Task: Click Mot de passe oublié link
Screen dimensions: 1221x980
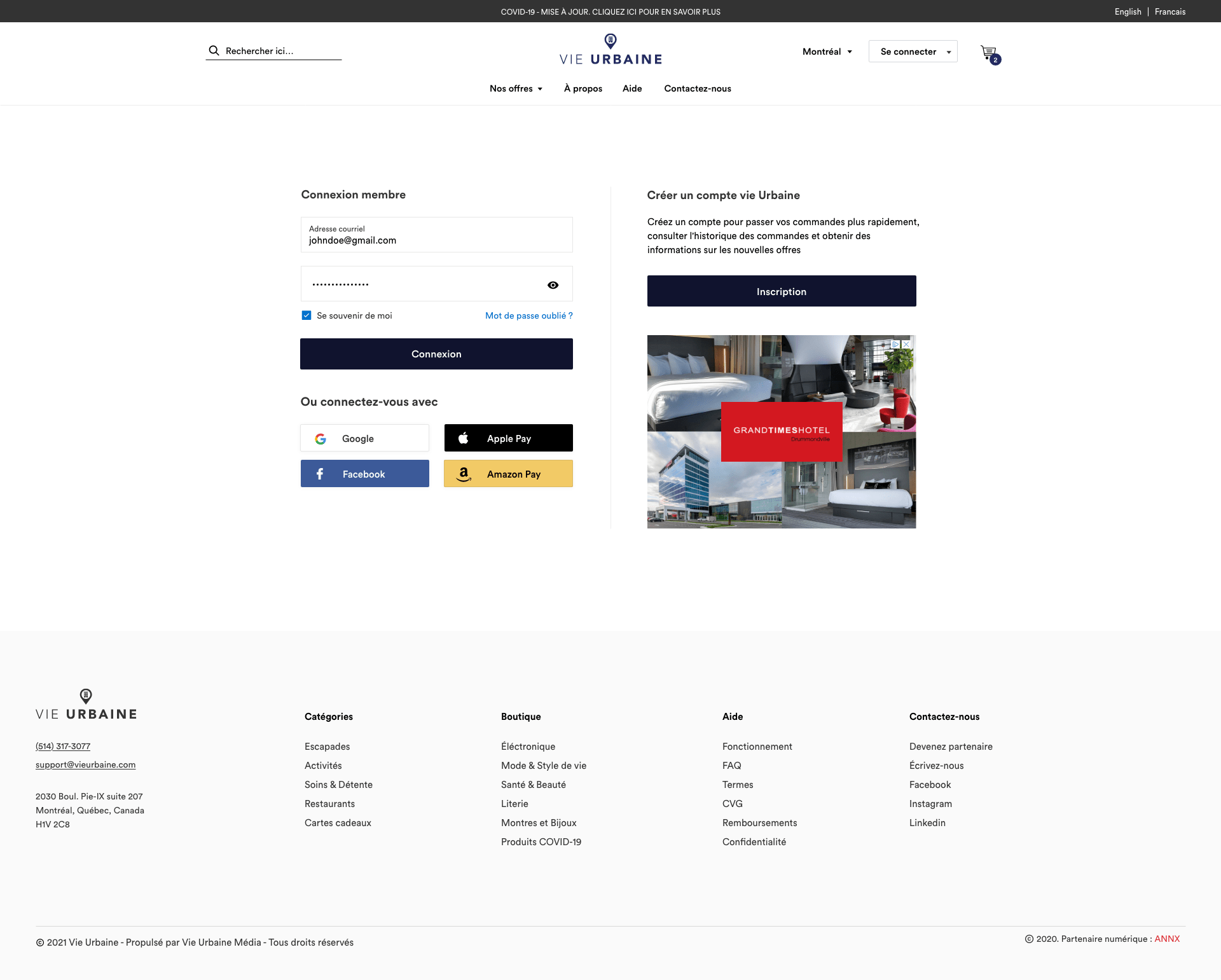Action: pyautogui.click(x=529, y=315)
